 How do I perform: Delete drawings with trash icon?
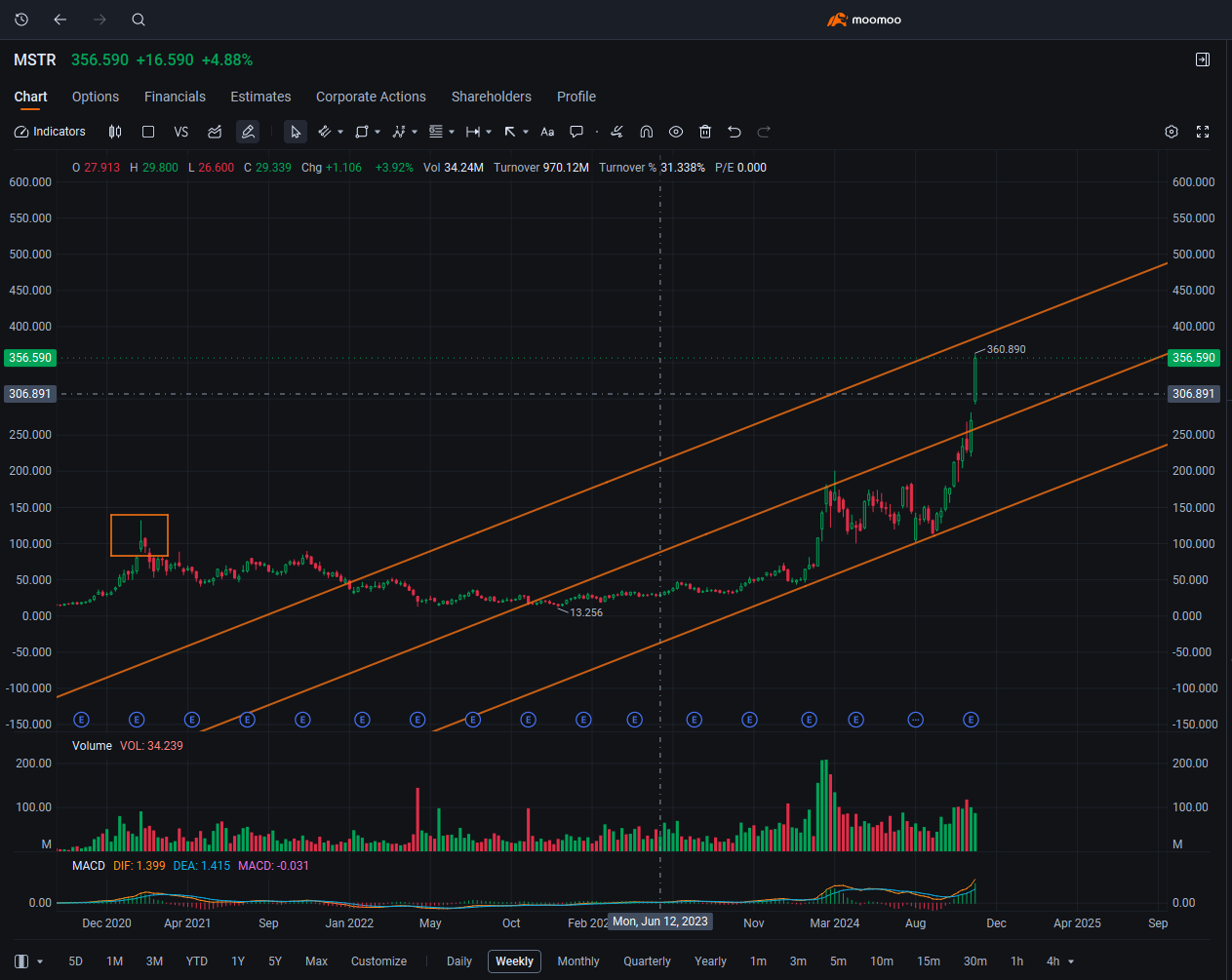[x=705, y=132]
